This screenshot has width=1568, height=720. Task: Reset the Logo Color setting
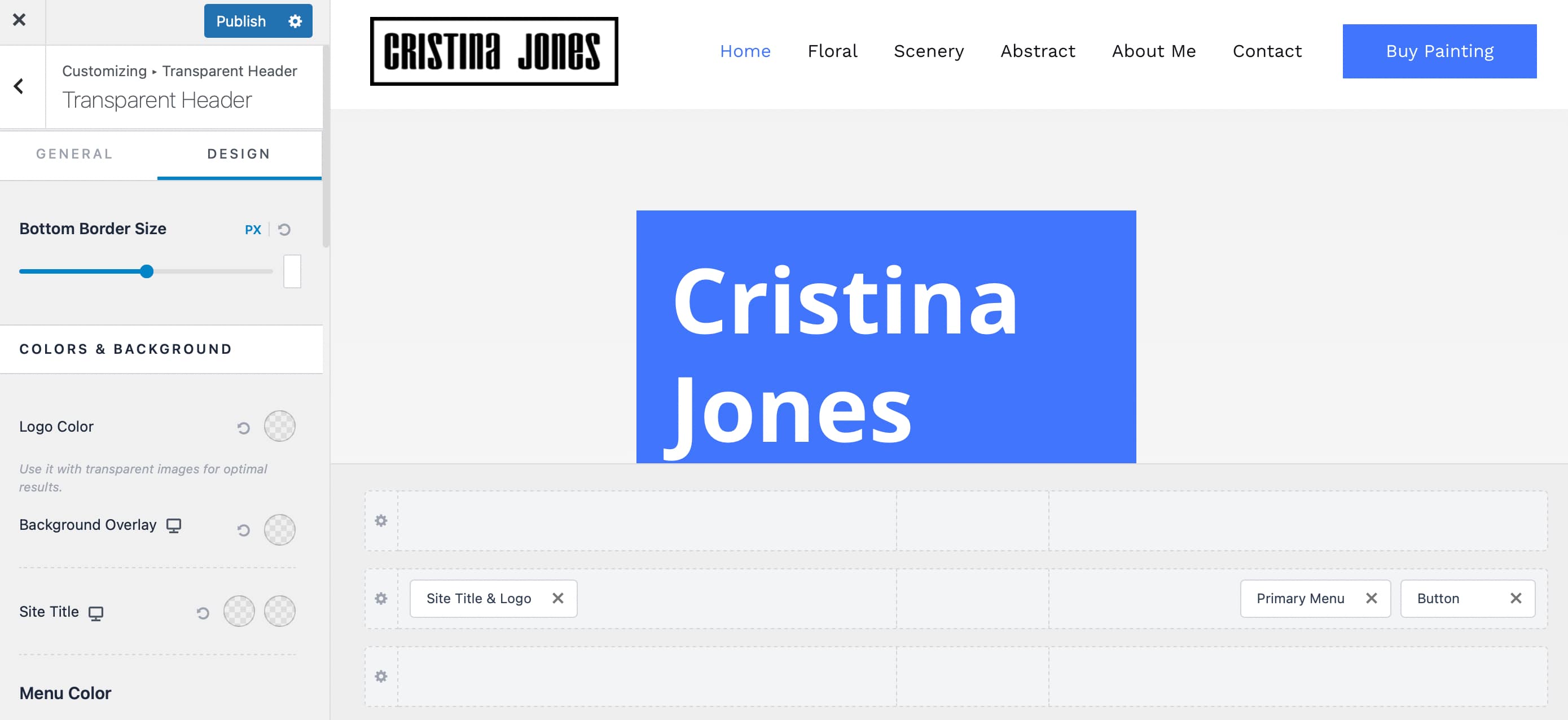244,428
